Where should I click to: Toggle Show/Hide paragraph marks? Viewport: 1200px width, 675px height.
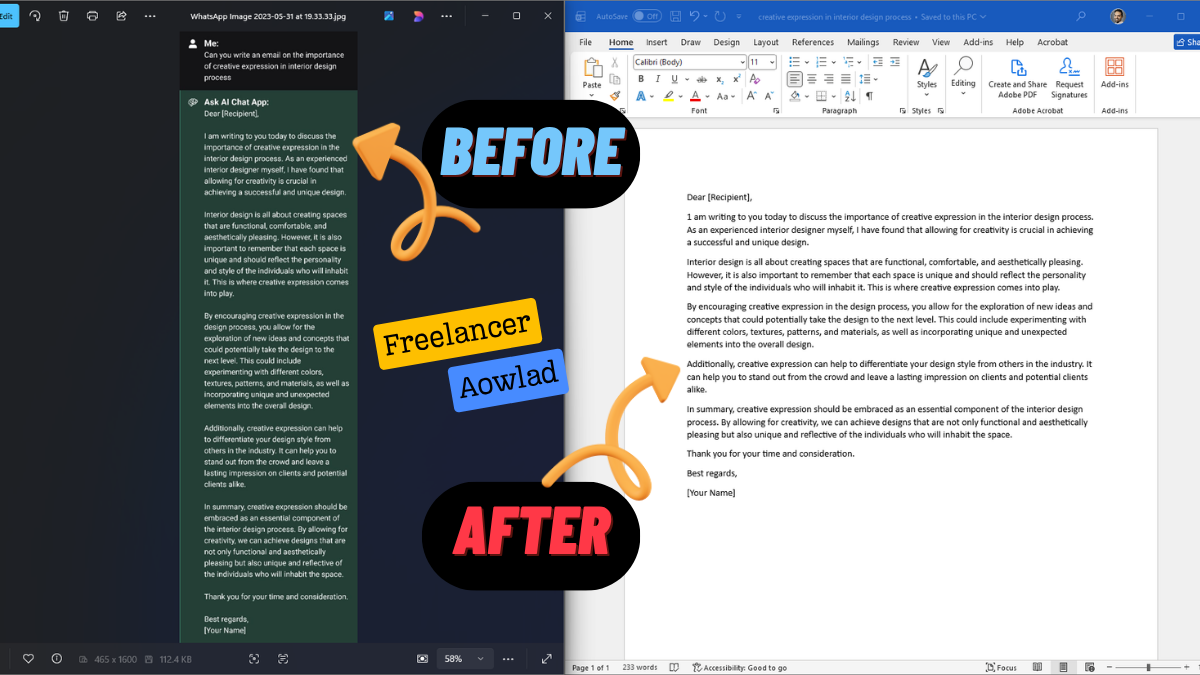(x=868, y=96)
